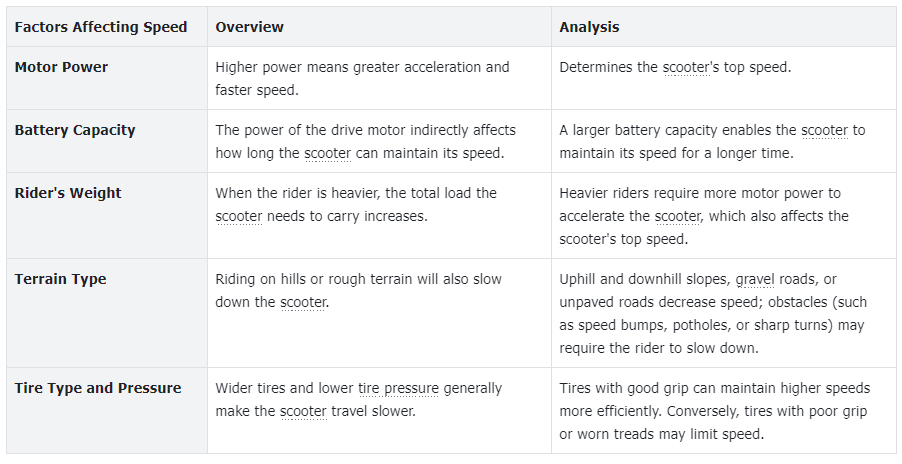Open the 'scooter' link in Battery Capacity overview
This screenshot has height=464, width=902.
coord(327,154)
